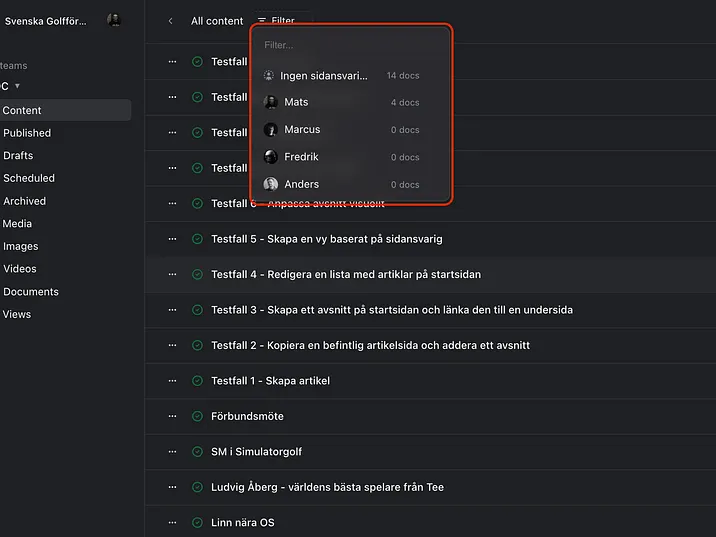Open the Images section in sidebar
Screen dimensions: 716x537
point(21,246)
